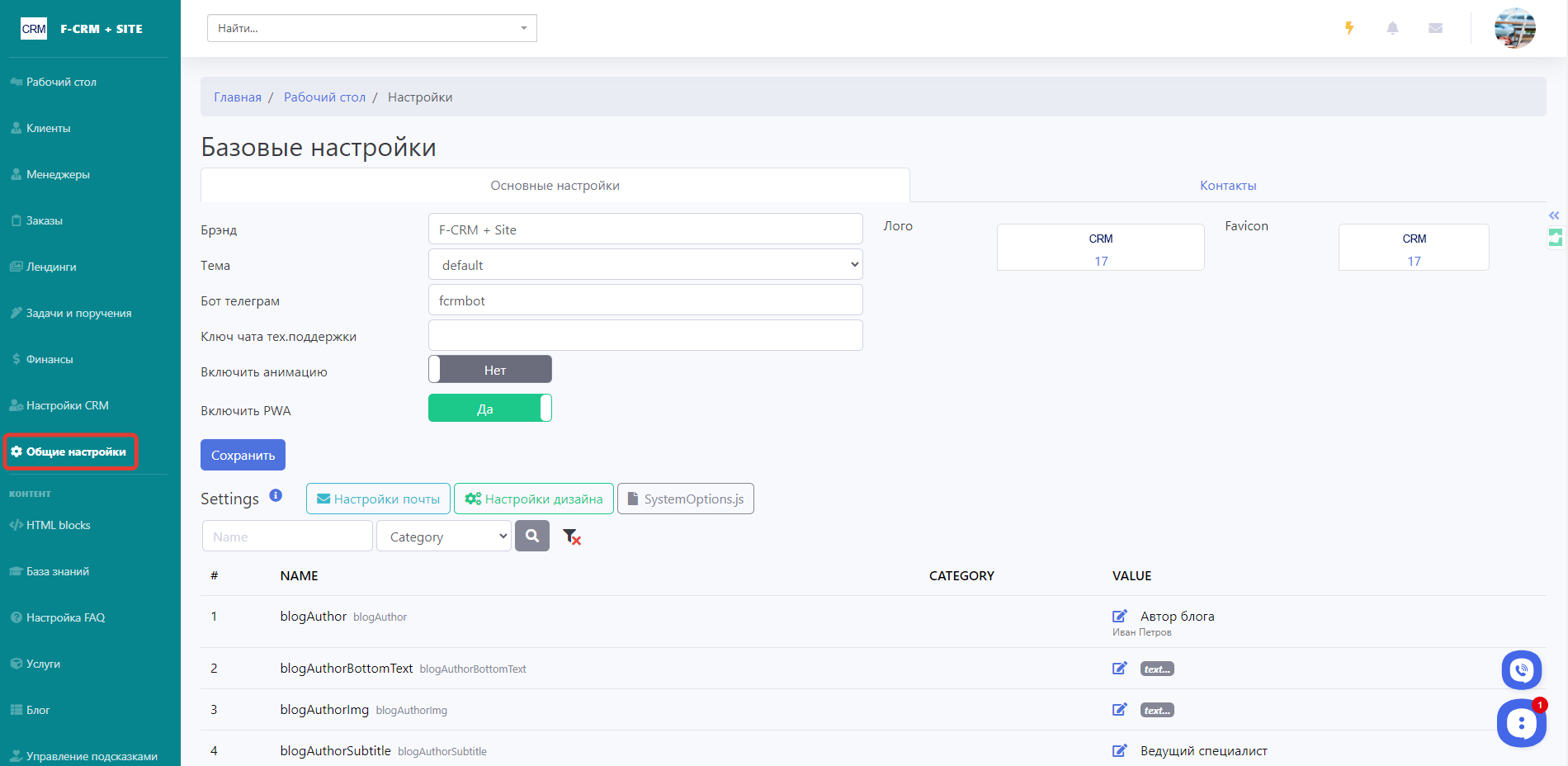1568x766 pixels.
Task: Click the Settings info icon
Action: pyautogui.click(x=276, y=495)
